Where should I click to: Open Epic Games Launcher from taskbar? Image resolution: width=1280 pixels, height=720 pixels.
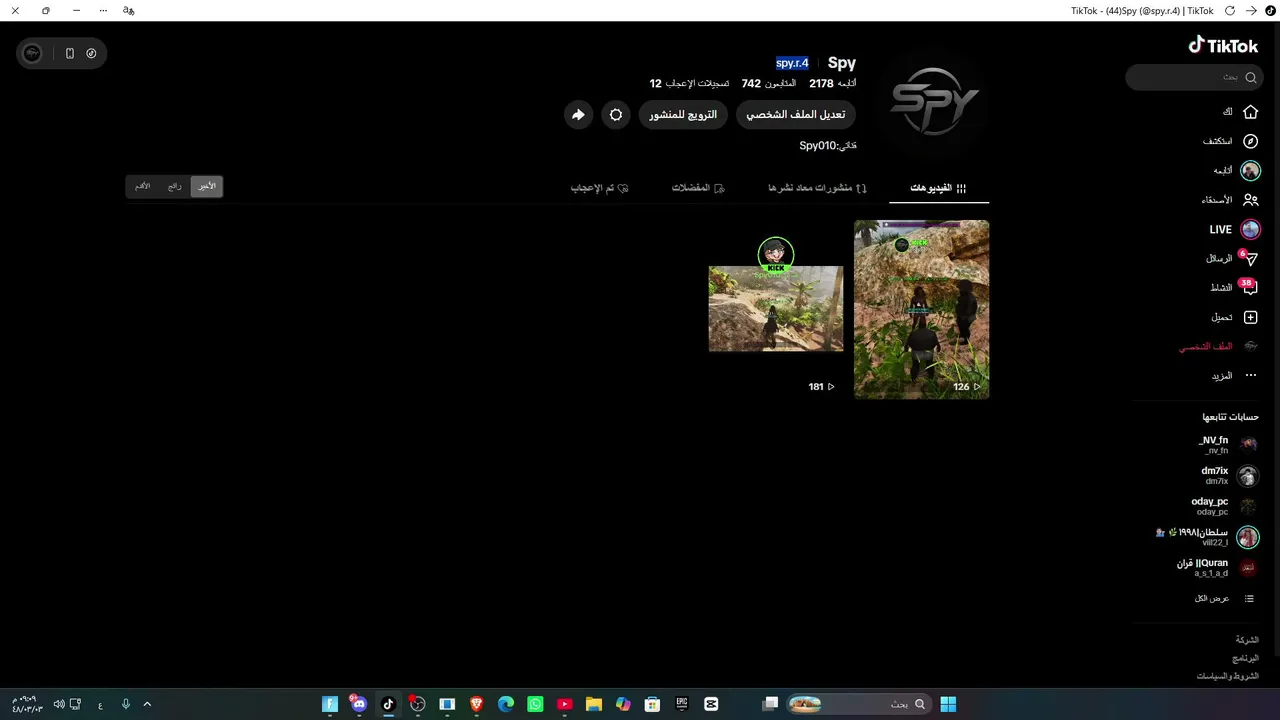click(x=682, y=704)
